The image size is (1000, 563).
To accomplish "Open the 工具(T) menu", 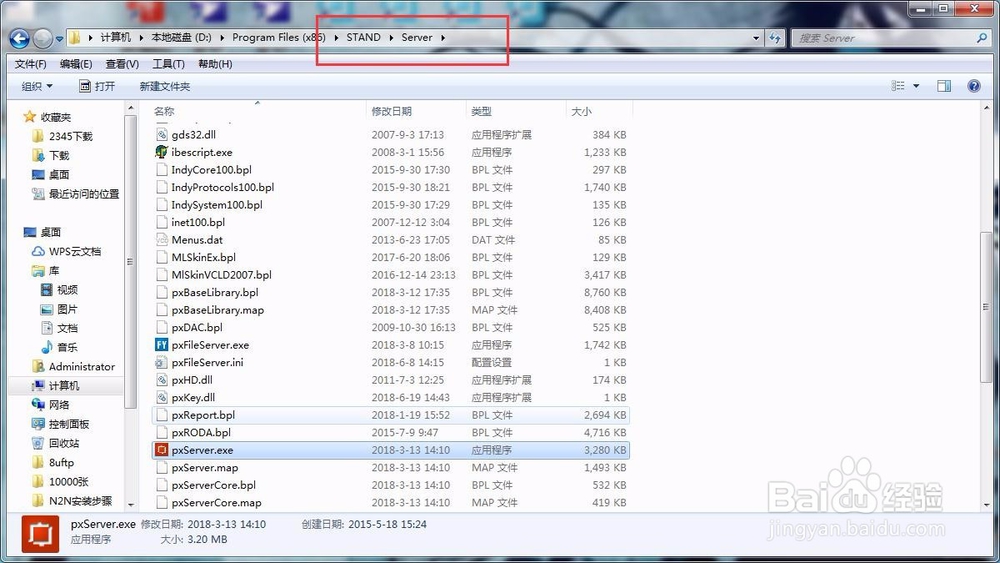I will (x=168, y=64).
